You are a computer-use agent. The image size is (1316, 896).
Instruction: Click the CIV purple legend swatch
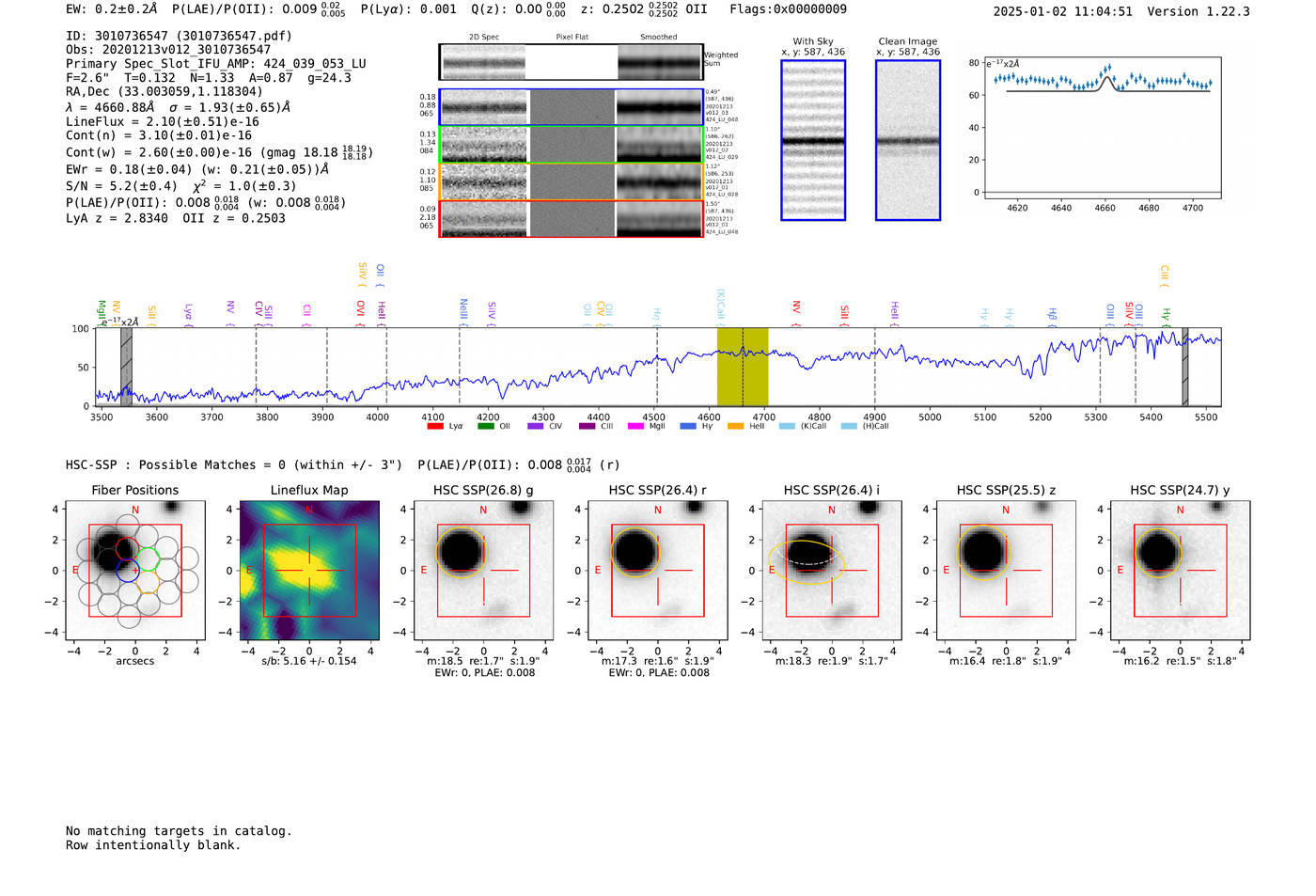536,426
